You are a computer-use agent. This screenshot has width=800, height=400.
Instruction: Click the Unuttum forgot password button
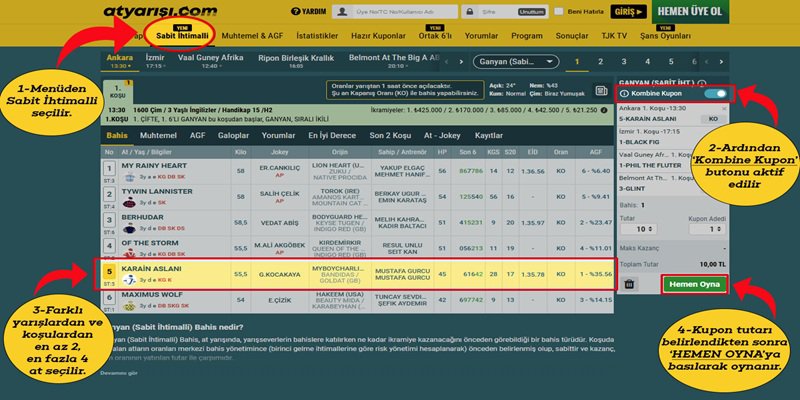point(531,12)
